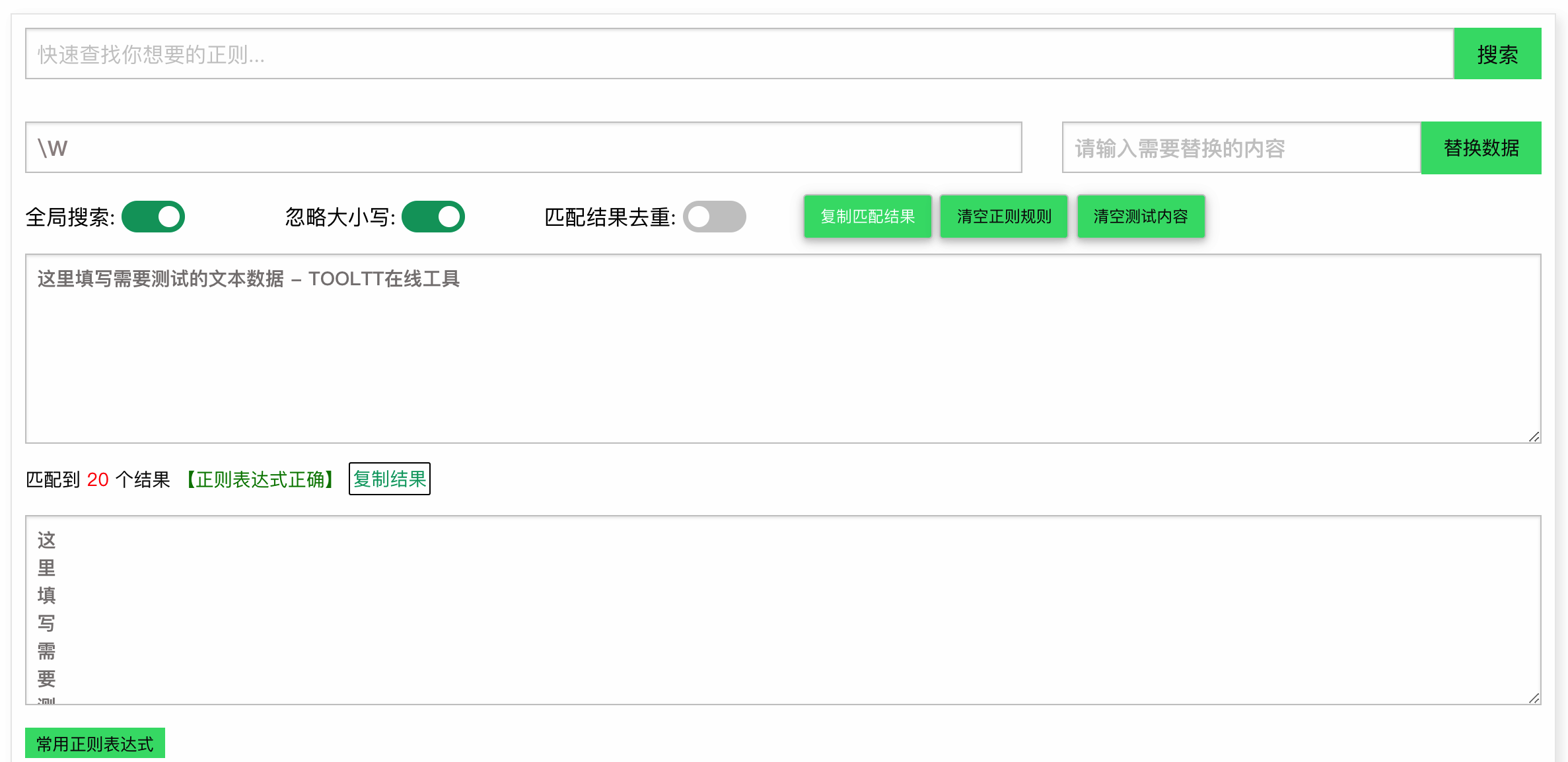Viewport: 1568px width, 762px height.
Task: Click the 忽略大小写 label text
Action: (339, 217)
